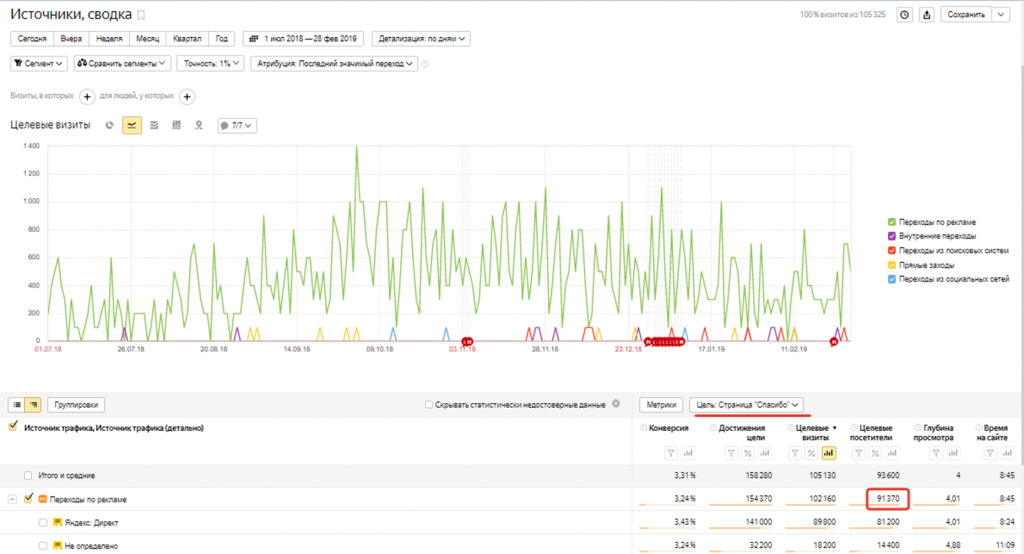Bookmark the Источники, сводка report
This screenshot has width=1024, height=554.
point(141,15)
